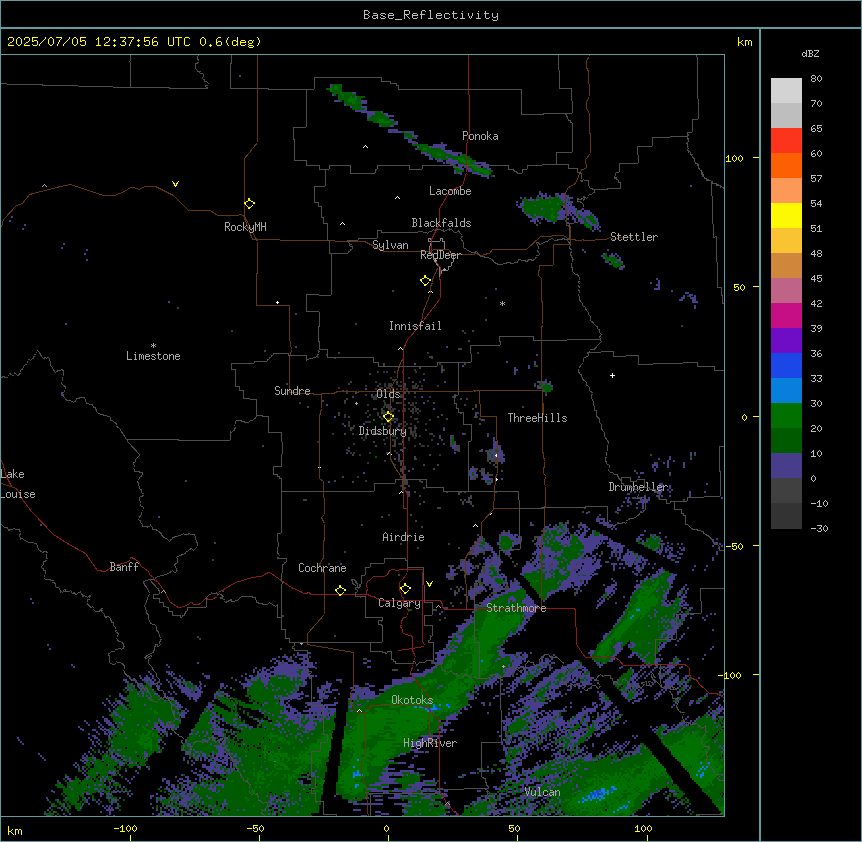Select the magenta 42 dBZ legend swatch
The height and width of the screenshot is (842, 862).
(x=786, y=315)
